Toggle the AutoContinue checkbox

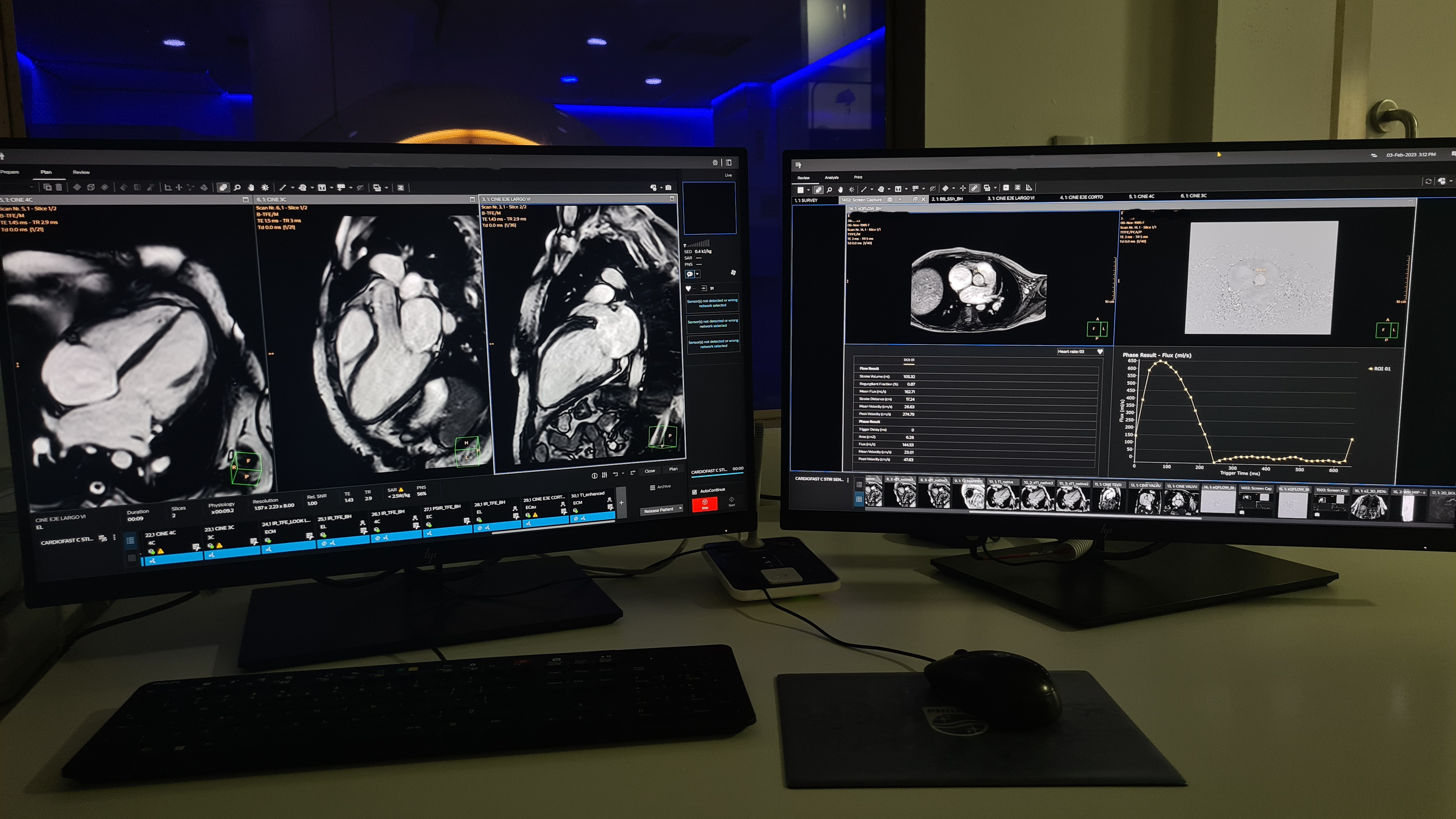(695, 492)
